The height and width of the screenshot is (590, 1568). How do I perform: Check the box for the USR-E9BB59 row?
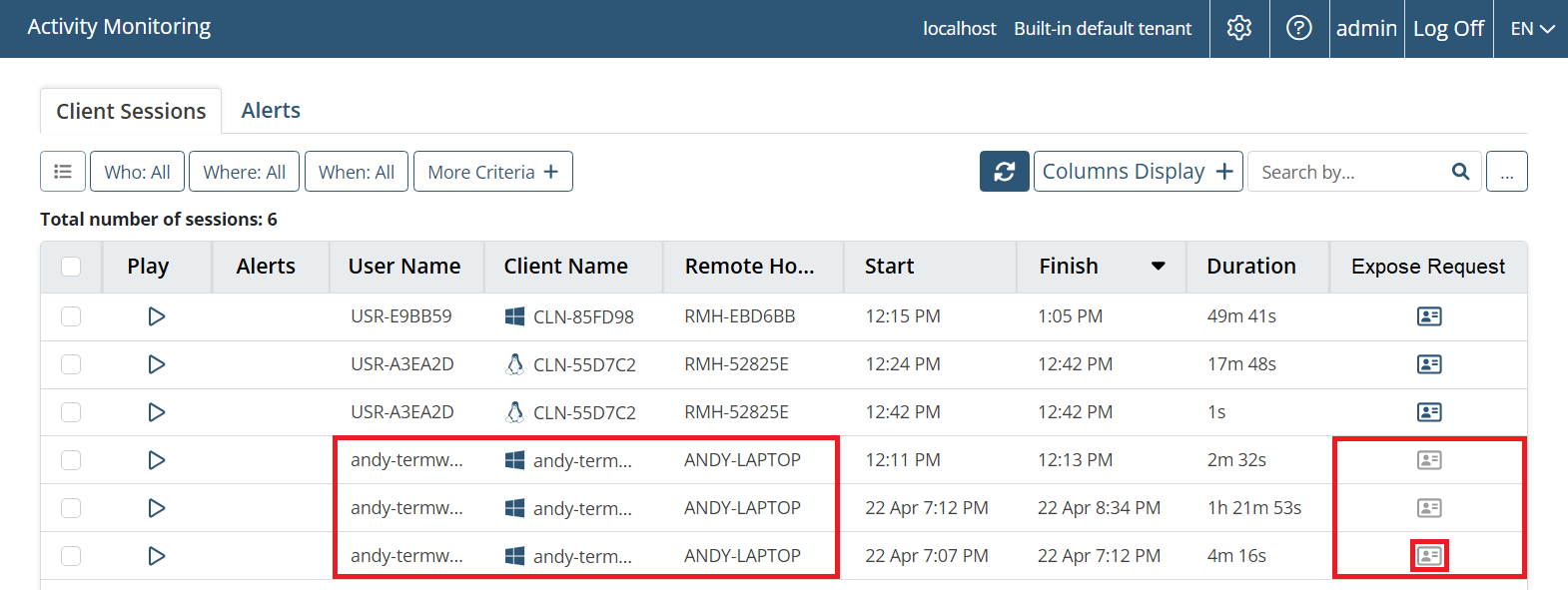(71, 316)
